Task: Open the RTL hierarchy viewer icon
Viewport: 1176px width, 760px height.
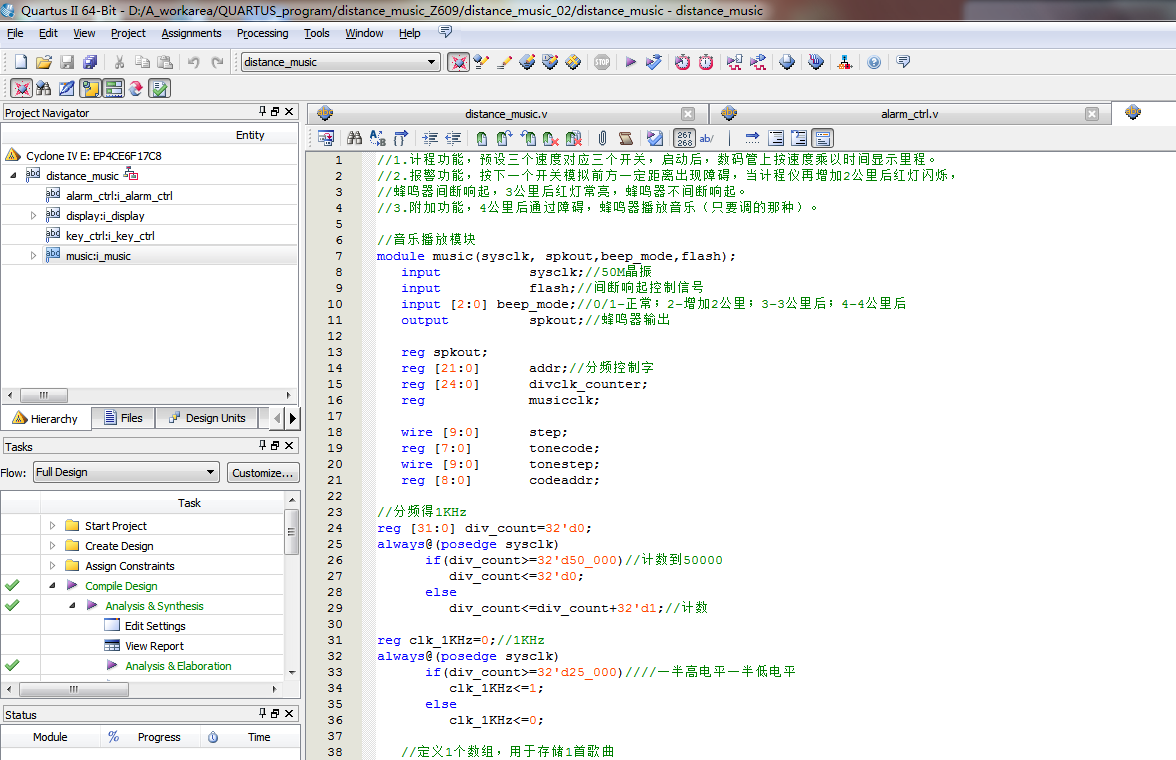Action: coord(845,62)
